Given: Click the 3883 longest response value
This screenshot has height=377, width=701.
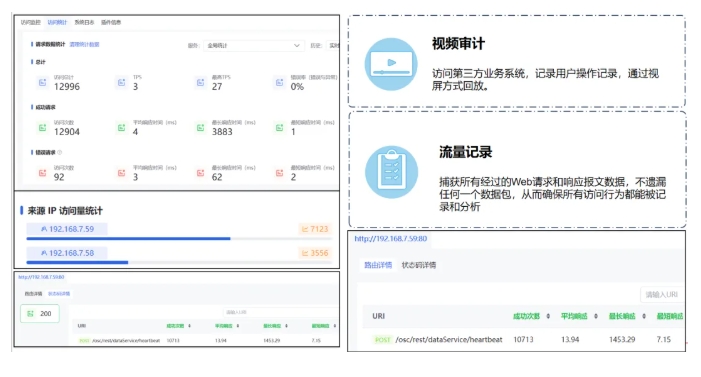Looking at the screenshot, I should [x=222, y=132].
